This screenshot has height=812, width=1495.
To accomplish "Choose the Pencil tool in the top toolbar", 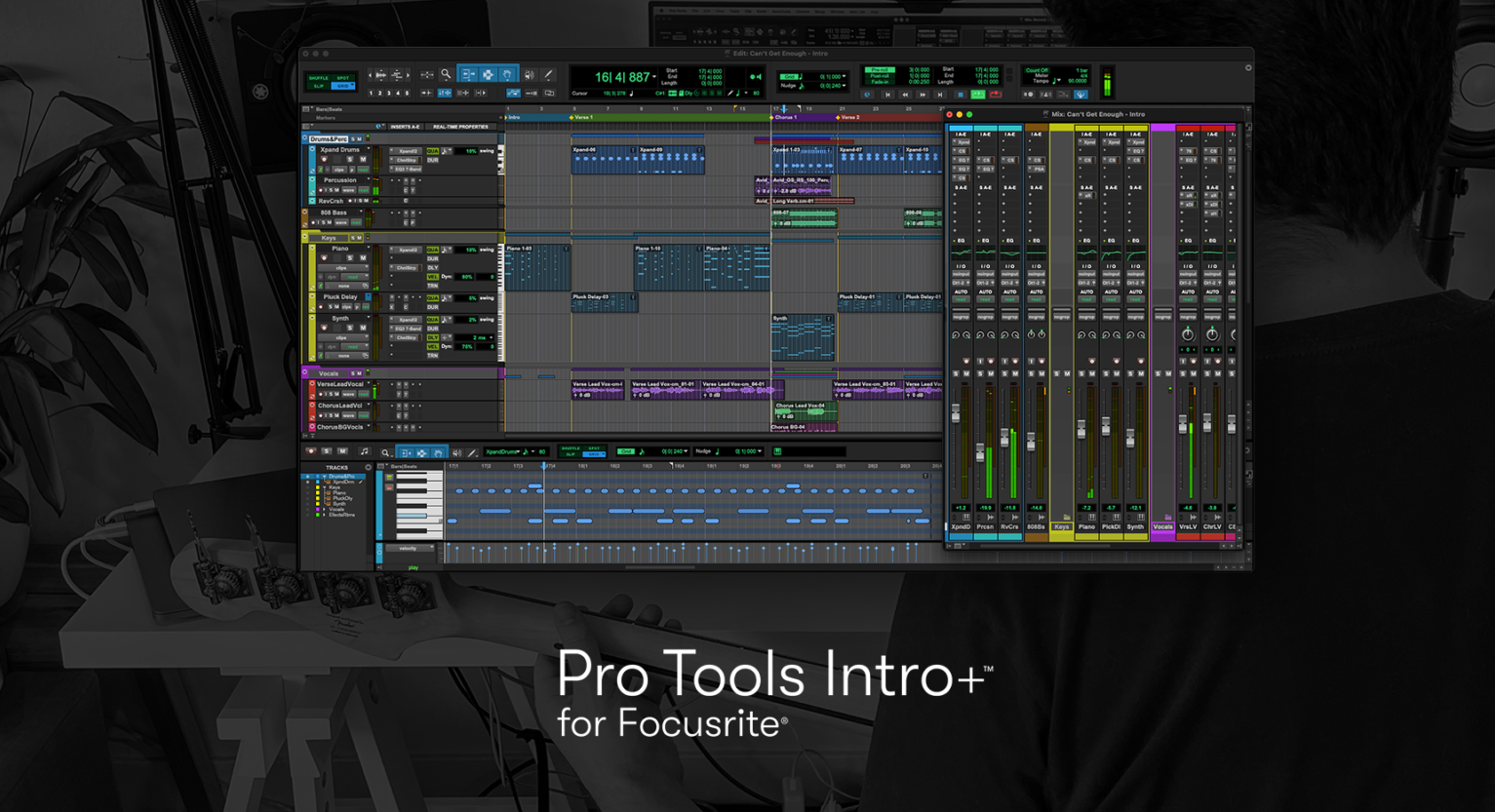I will [x=549, y=75].
